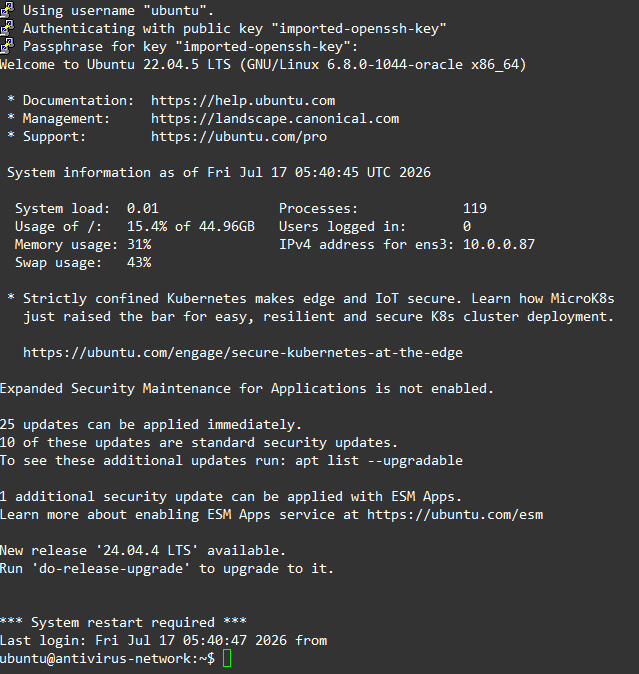Viewport: 639px width, 674px height.
Task: Click the PuTTY icon beside 'Using username'
Action: click(x=6, y=10)
